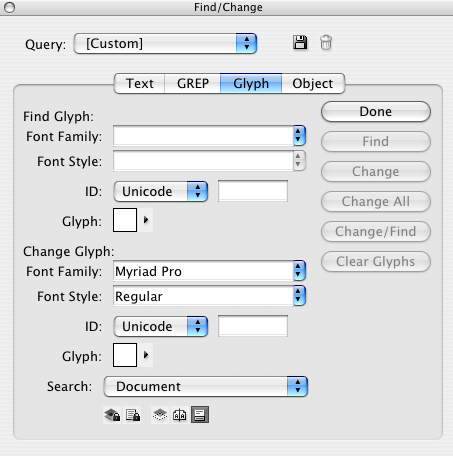
Task: Open Change Glyph picker arrow
Action: [146, 355]
